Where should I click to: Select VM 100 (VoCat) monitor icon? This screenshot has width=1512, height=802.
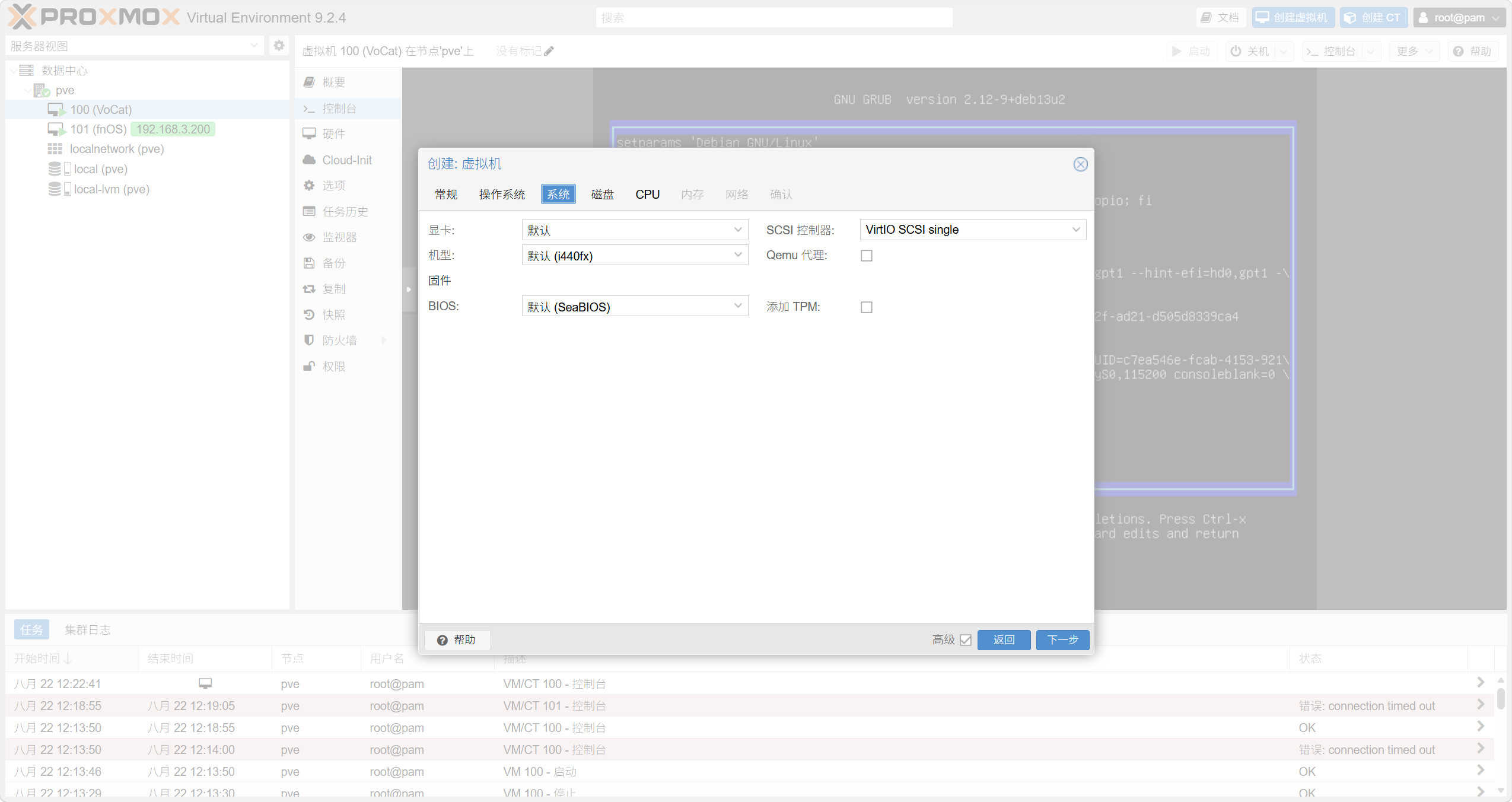click(x=56, y=110)
